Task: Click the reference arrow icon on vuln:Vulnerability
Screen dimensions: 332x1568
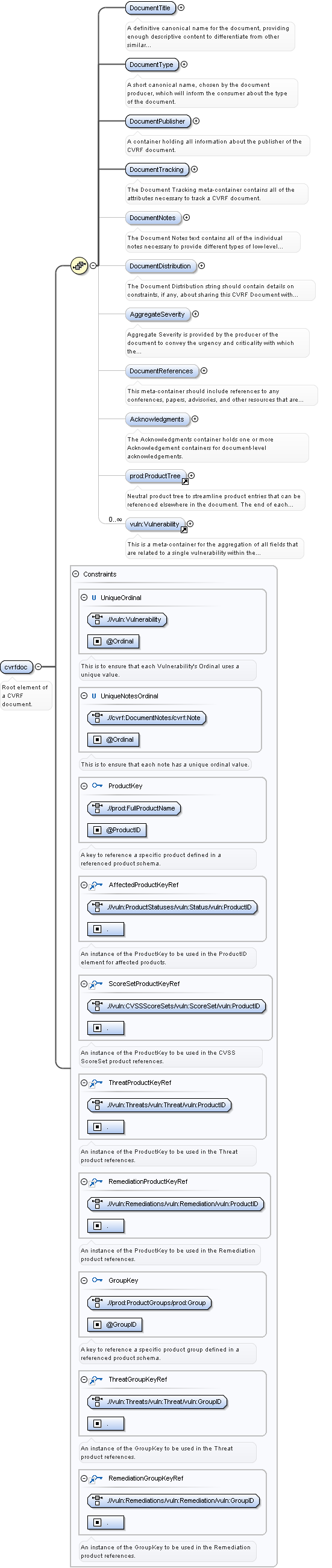Action: coord(184,530)
